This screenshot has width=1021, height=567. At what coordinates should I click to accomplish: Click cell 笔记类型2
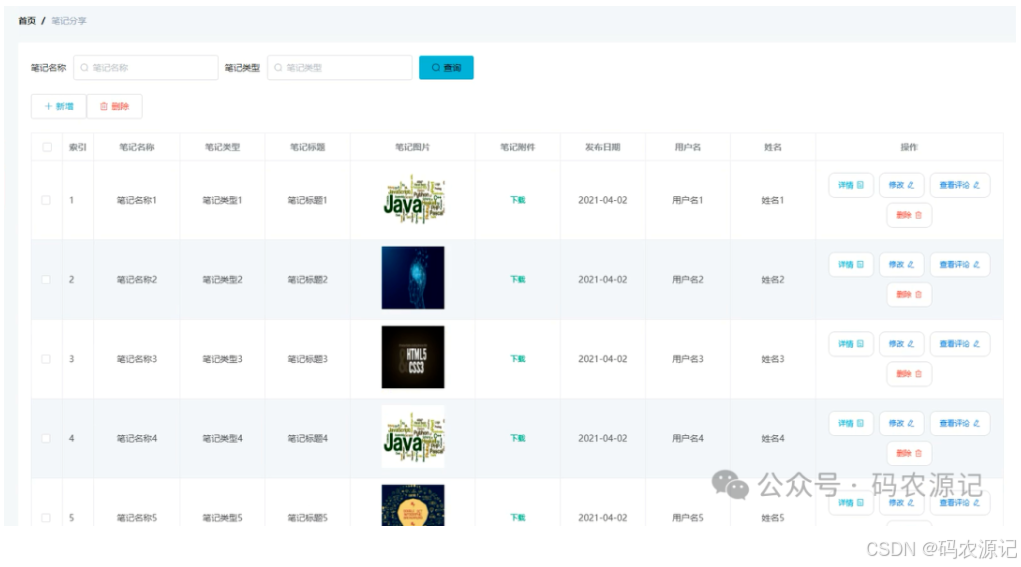pyautogui.click(x=222, y=279)
